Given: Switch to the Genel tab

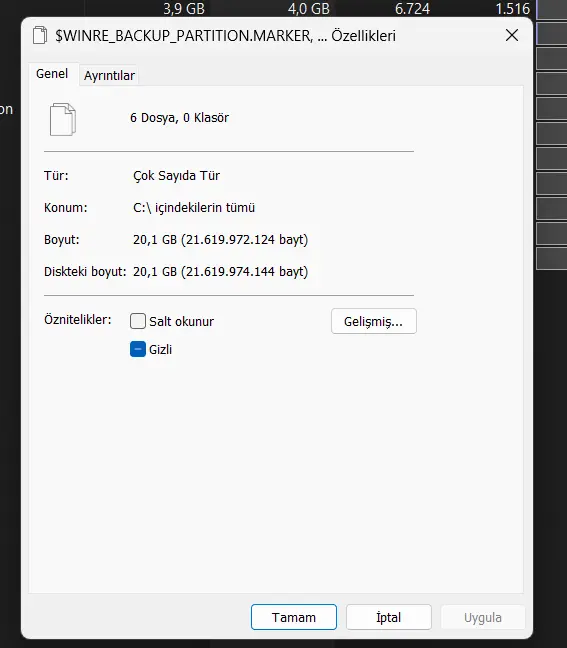Looking at the screenshot, I should pyautogui.click(x=52, y=74).
